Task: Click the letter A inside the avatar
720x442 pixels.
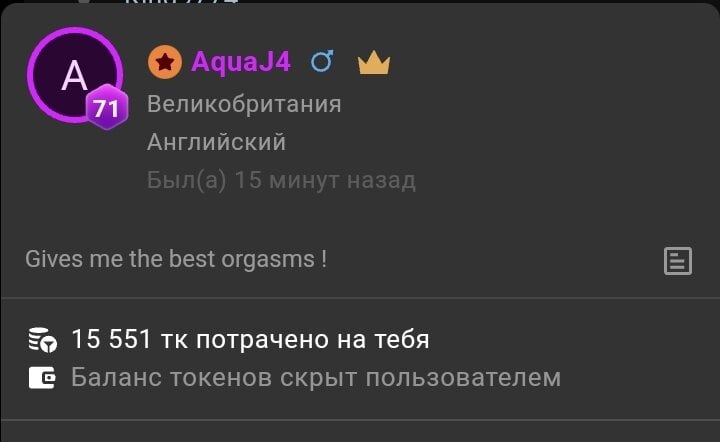Action: 74,76
